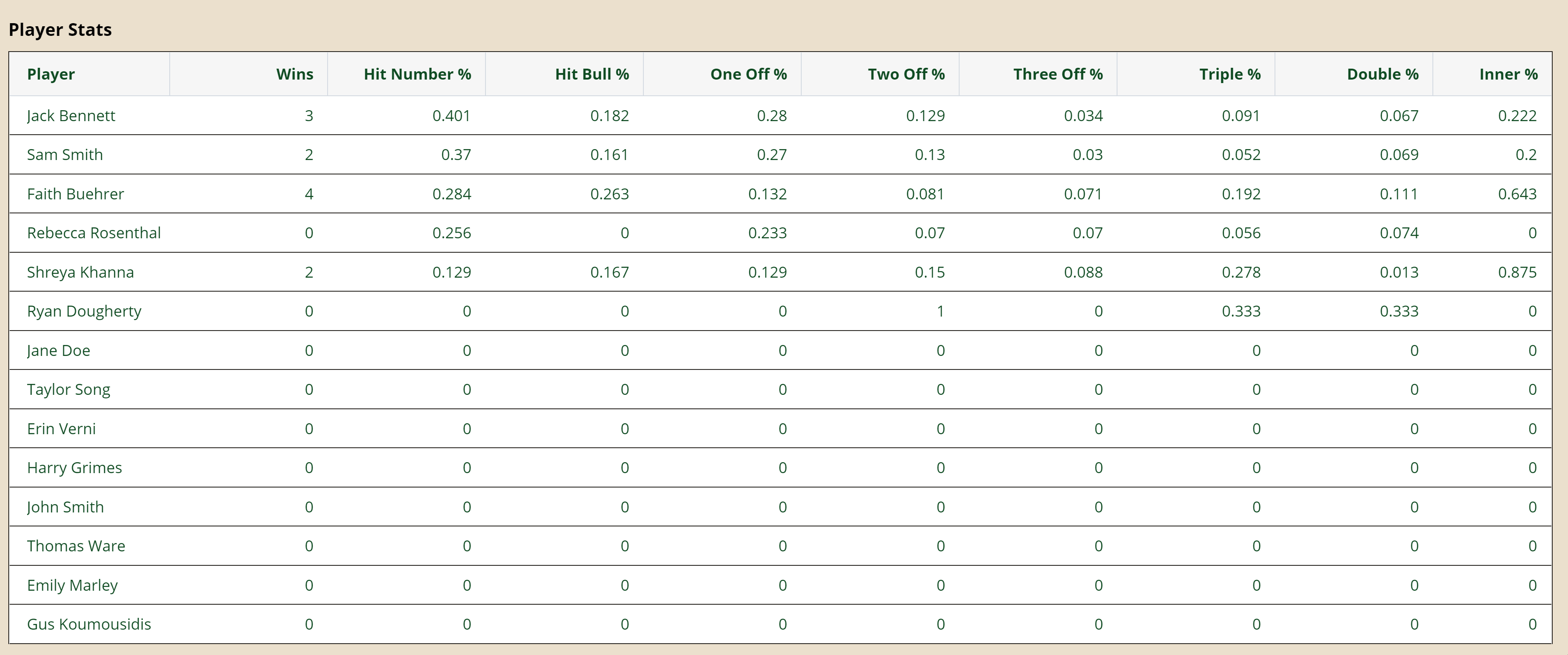This screenshot has width=1568, height=655.
Task: Select the Jack Bennett player name
Action: tap(71, 116)
